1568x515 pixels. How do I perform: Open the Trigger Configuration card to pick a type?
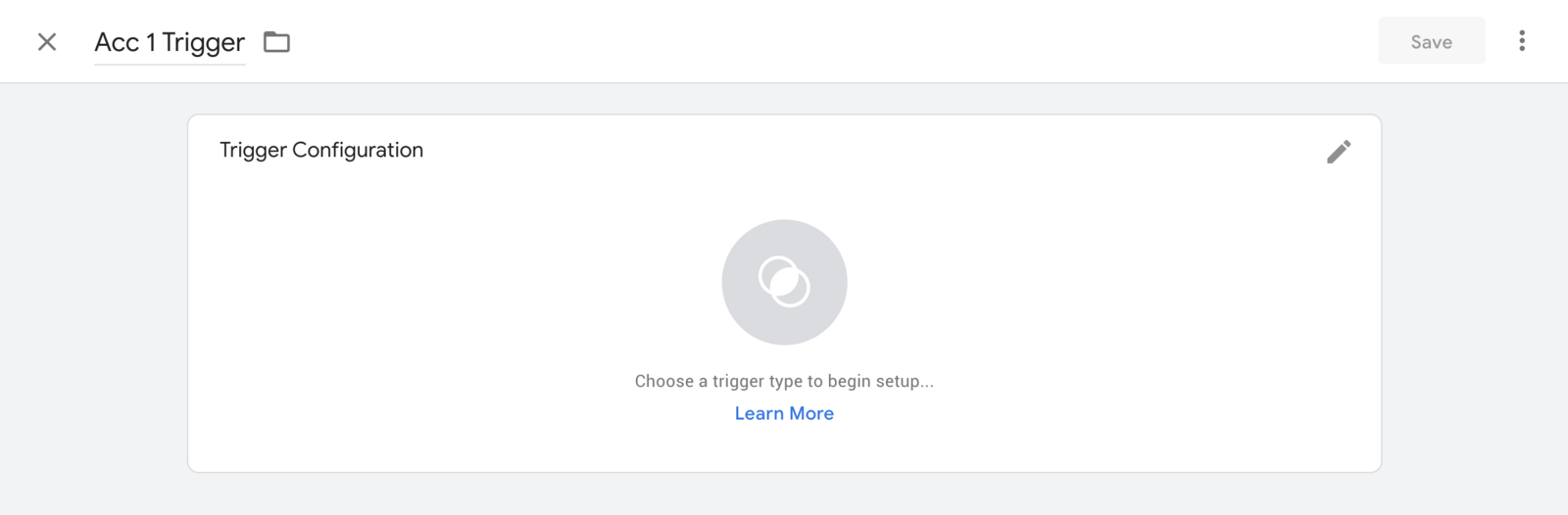(784, 294)
